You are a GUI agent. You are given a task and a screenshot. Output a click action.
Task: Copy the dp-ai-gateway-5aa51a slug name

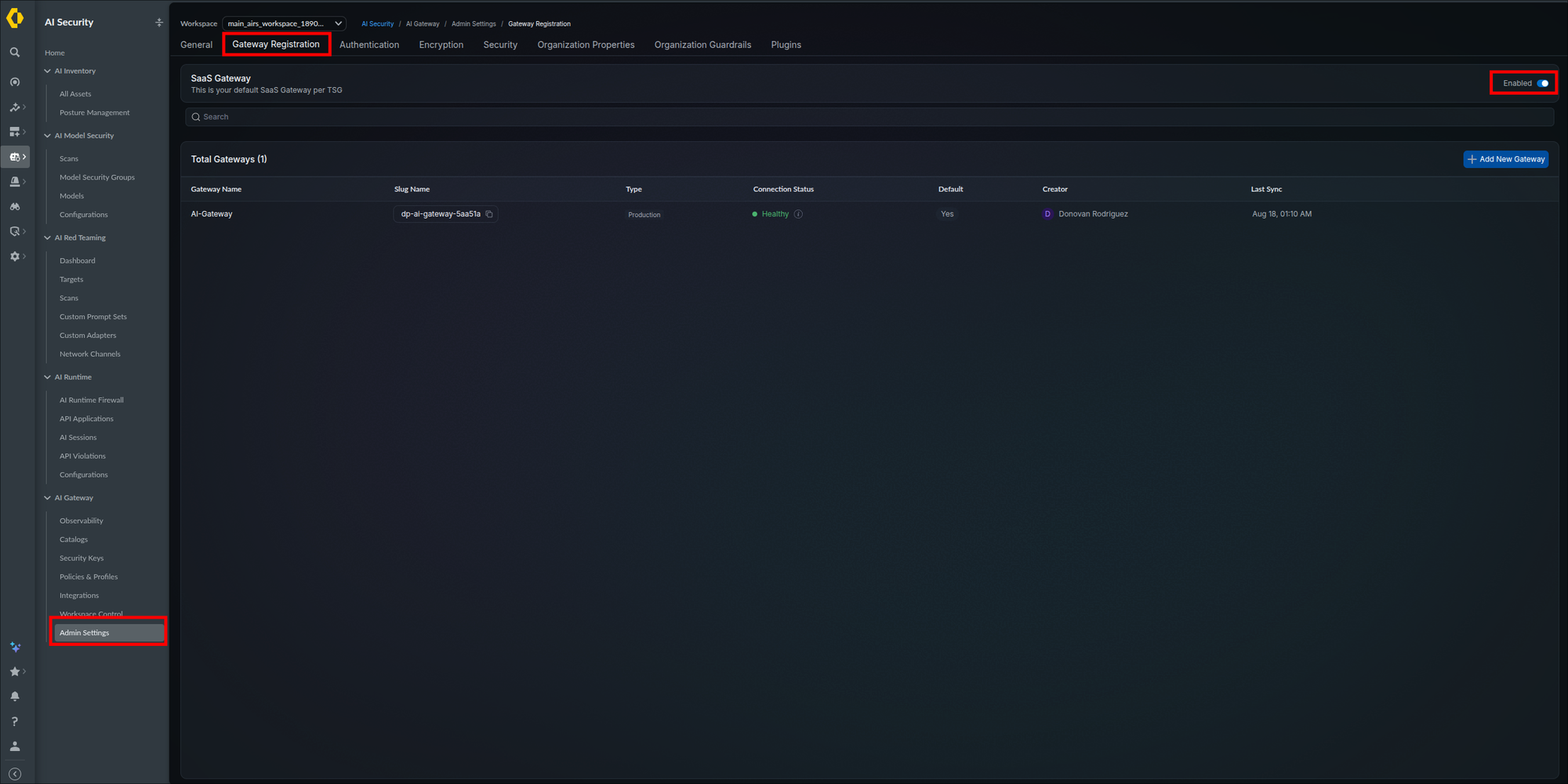coord(489,214)
